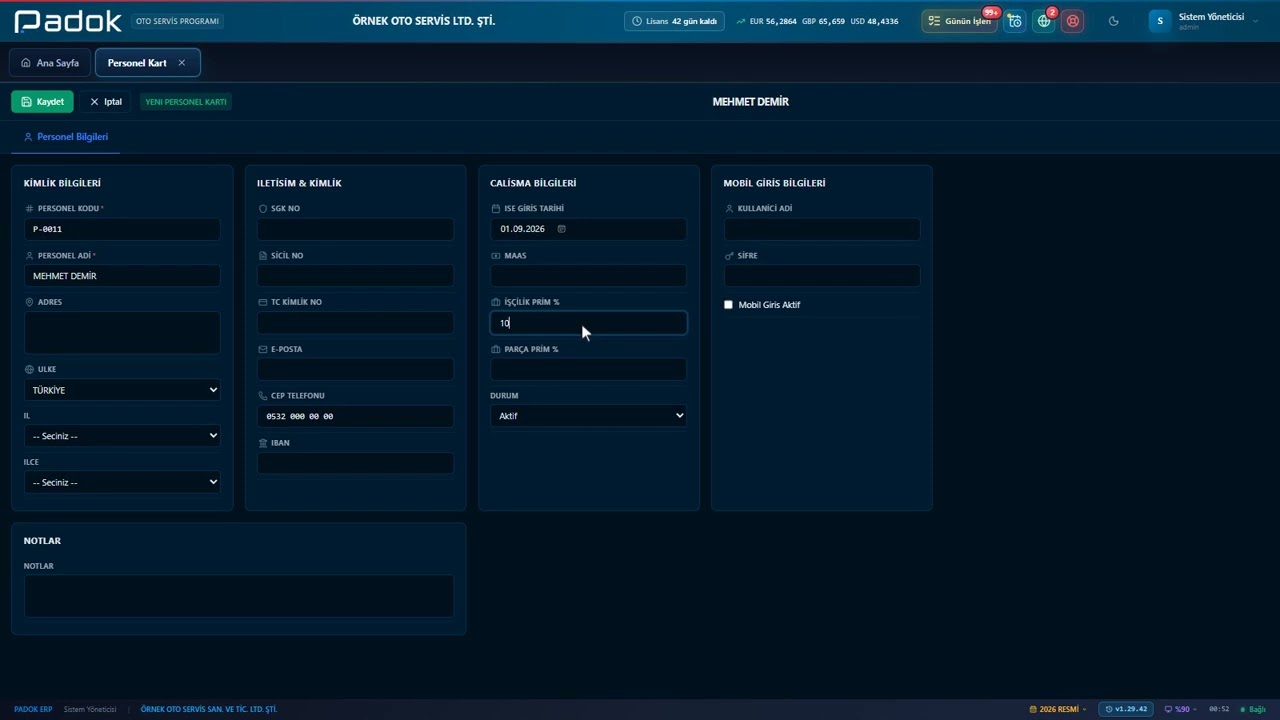Click the IBAN field
The height and width of the screenshot is (720, 1280).
355,463
